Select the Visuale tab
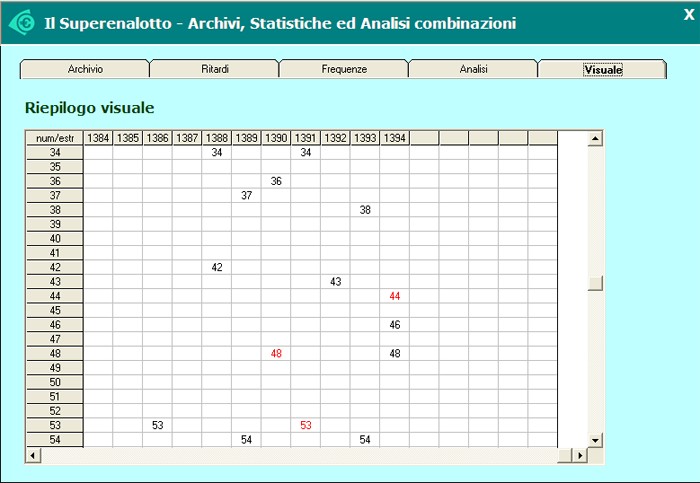Image resolution: width=700 pixels, height=483 pixels. click(x=603, y=69)
